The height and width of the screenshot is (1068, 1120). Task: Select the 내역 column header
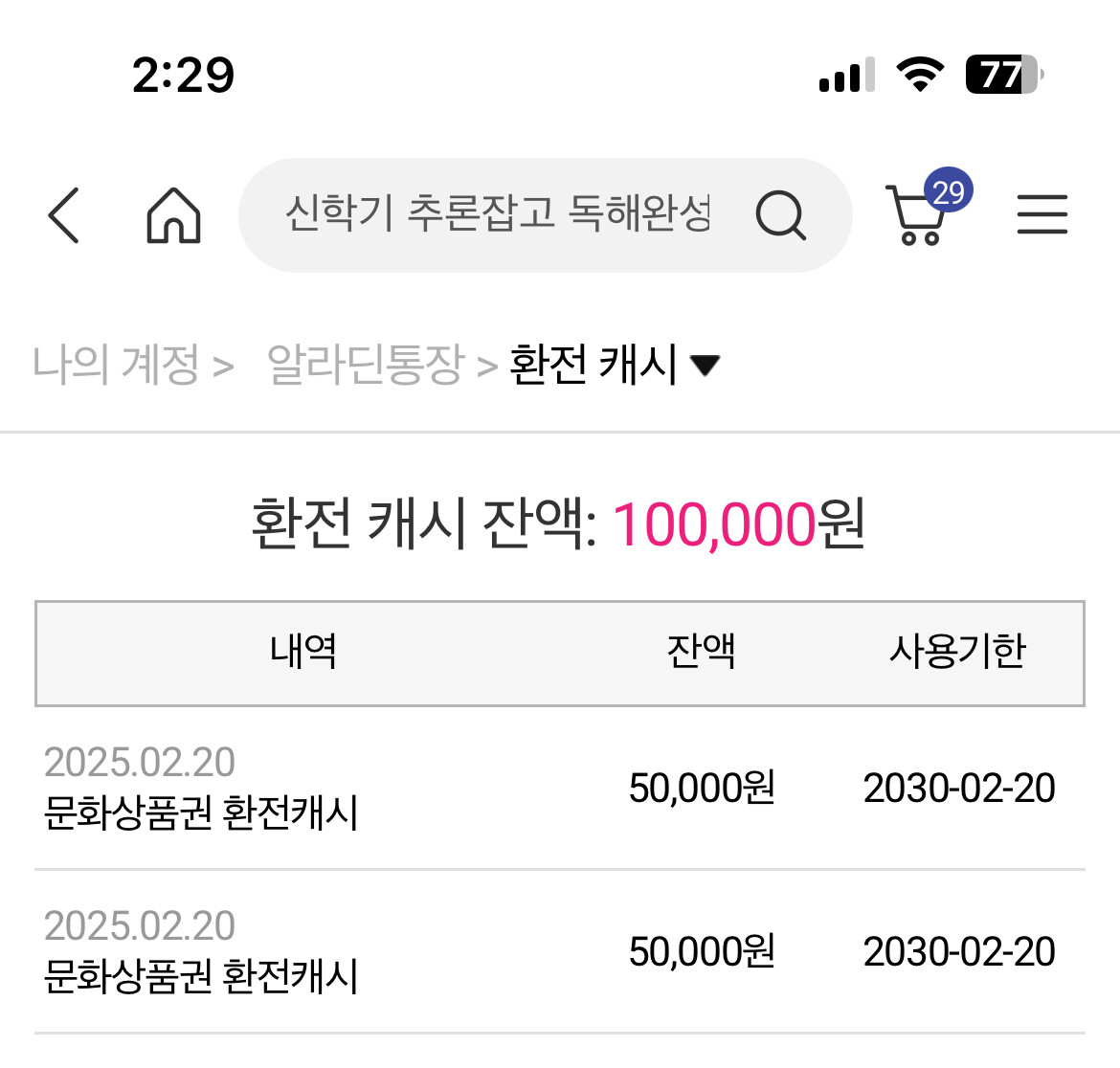[x=302, y=653]
